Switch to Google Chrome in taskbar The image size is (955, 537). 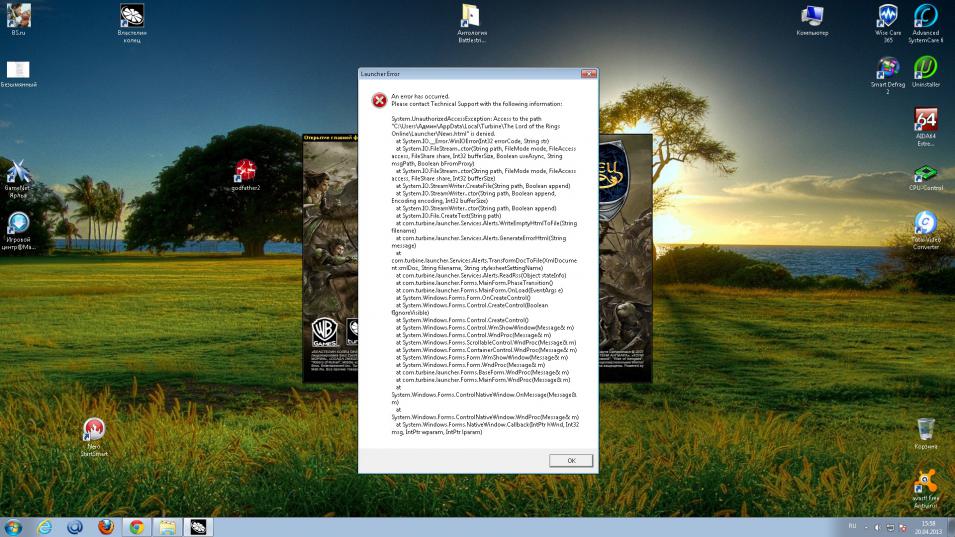click(x=136, y=527)
